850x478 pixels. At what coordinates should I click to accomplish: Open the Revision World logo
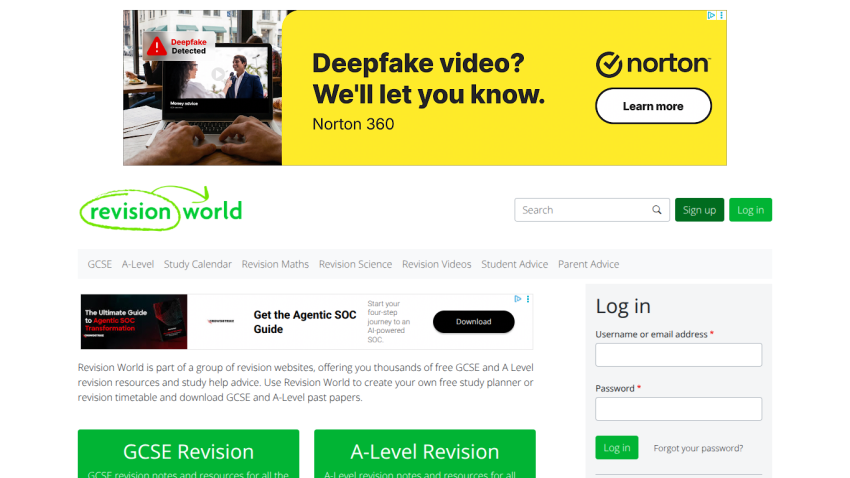coord(161,209)
